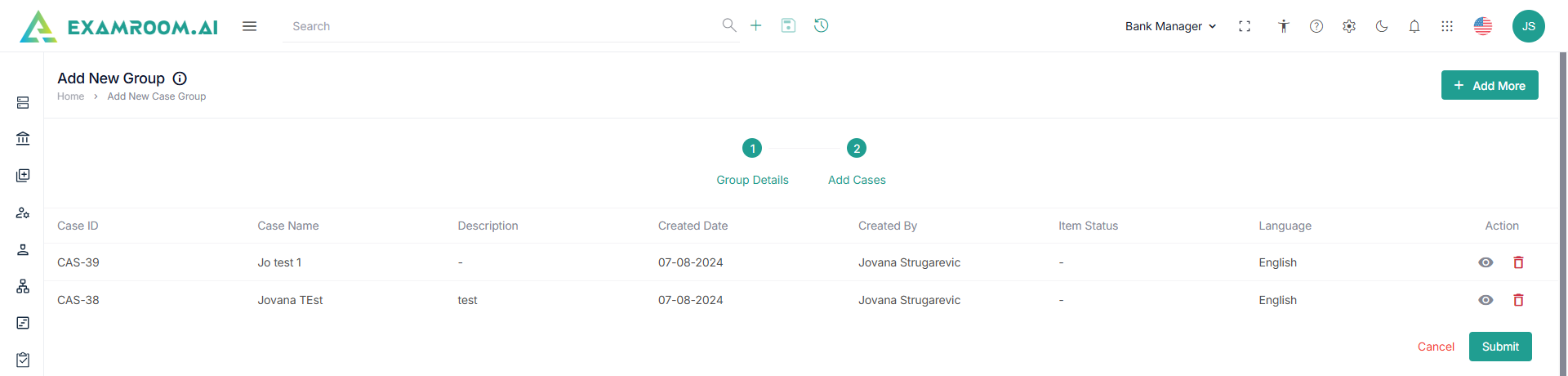Toggle the hamburger sidebar menu
This screenshot has height=376, width=1568.
tap(250, 26)
